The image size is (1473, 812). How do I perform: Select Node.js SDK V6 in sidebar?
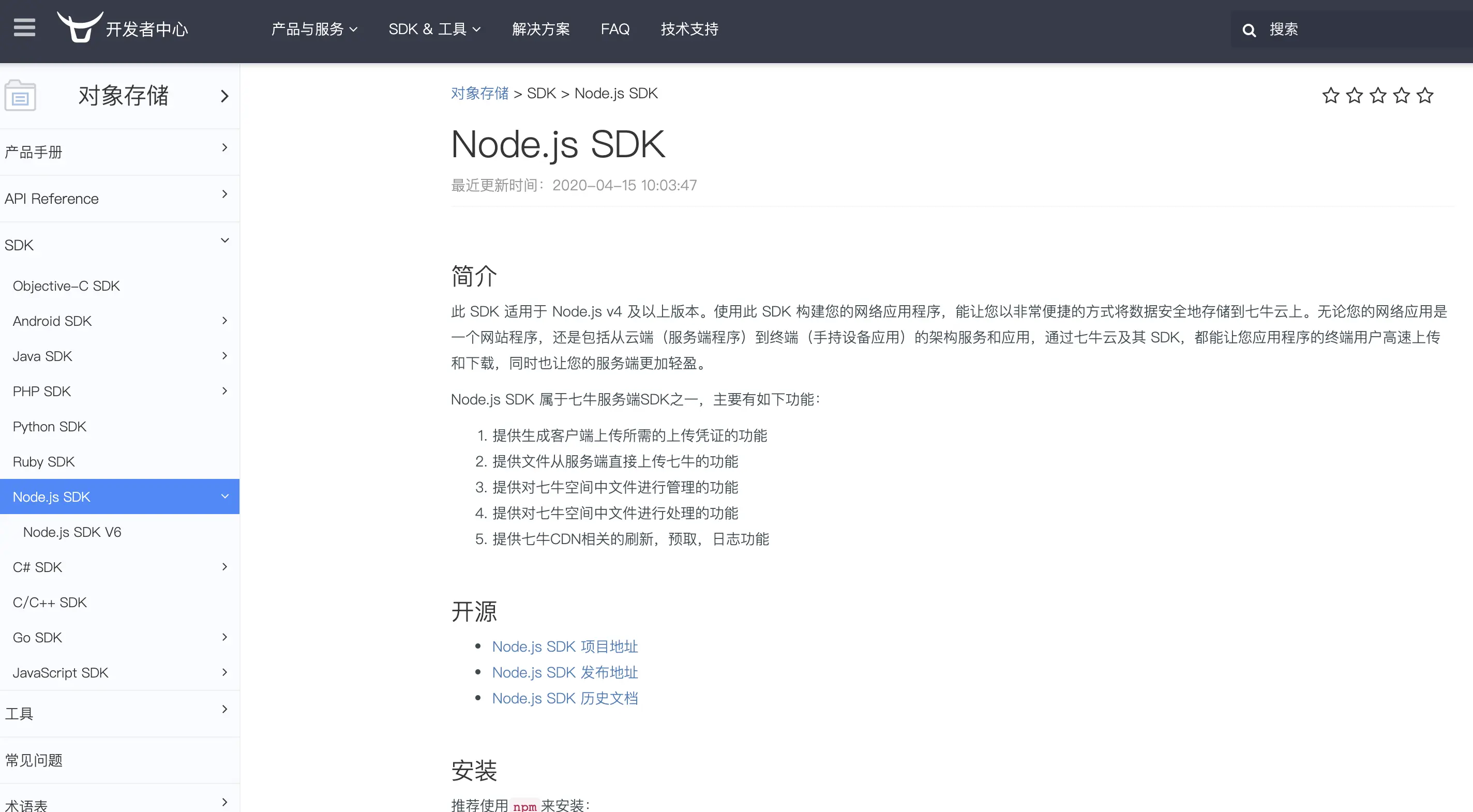tap(72, 532)
